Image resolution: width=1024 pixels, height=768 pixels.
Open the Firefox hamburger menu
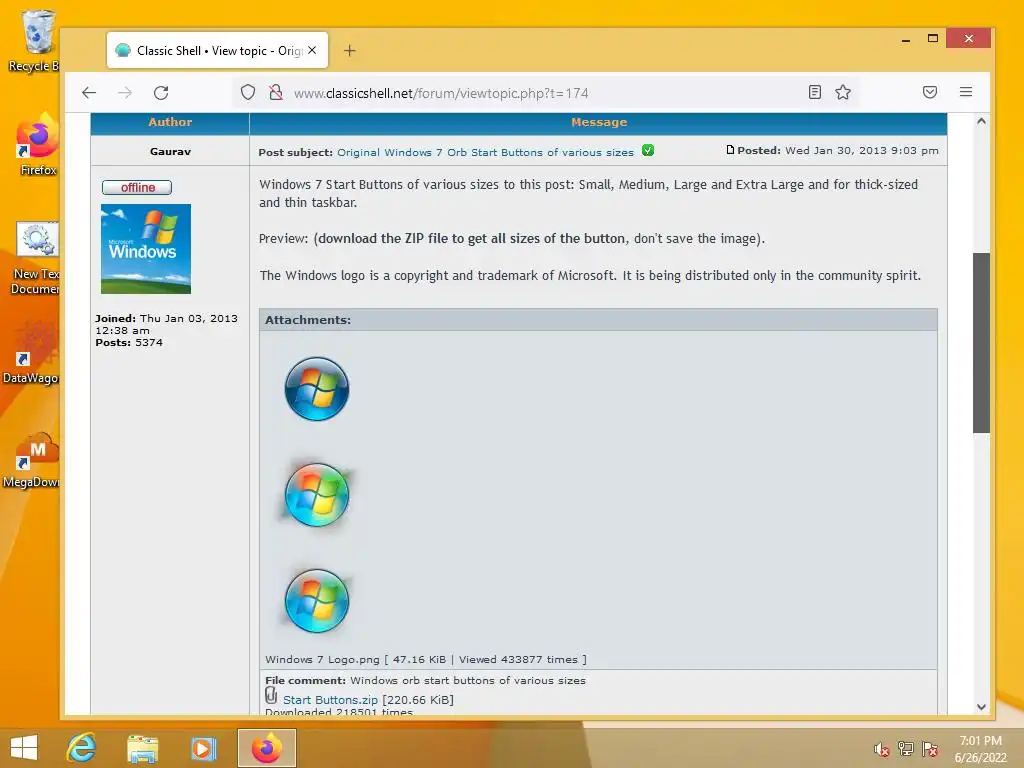(x=966, y=92)
